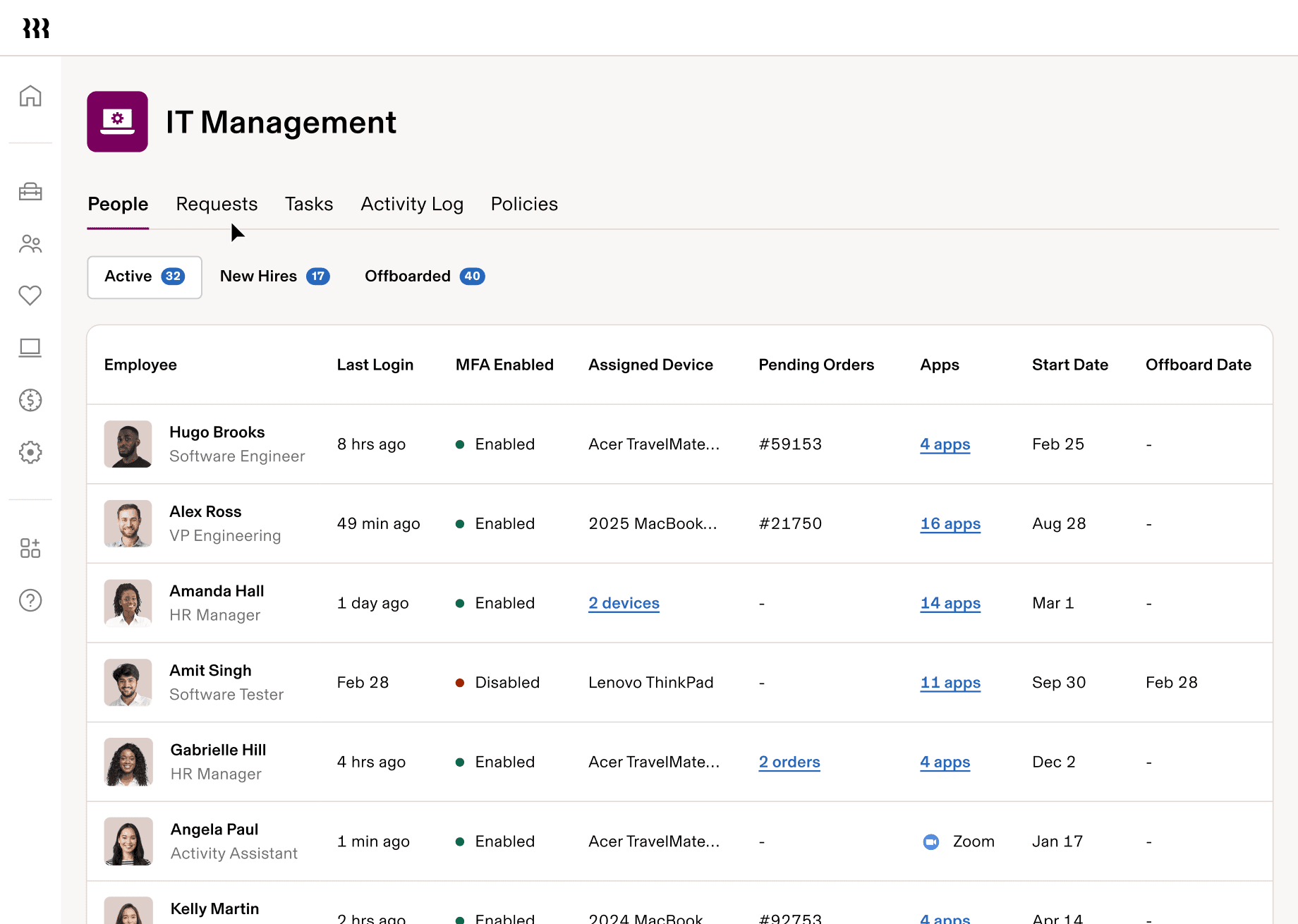Open the Home icon in sidebar
The width and height of the screenshot is (1298, 924).
tap(30, 95)
